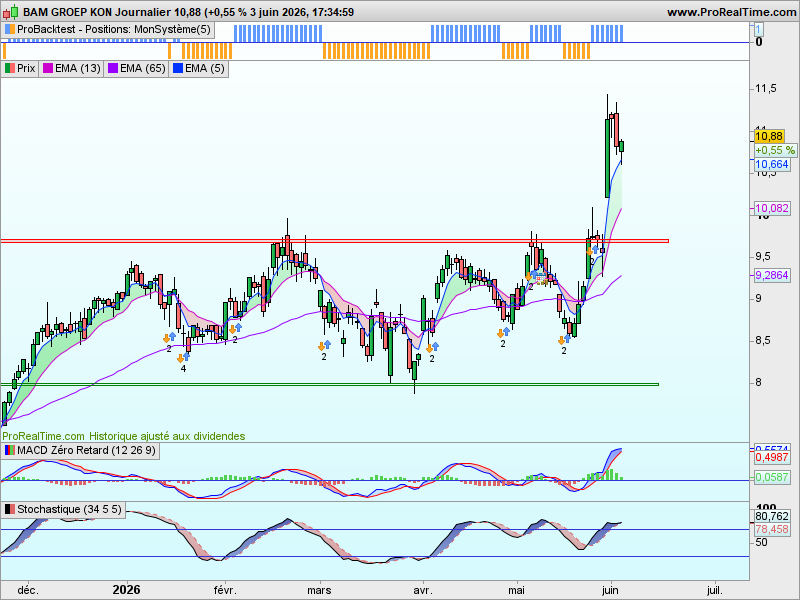Screen dimensions: 800x600
Task: Open MACD Zéro Retard (12 26 9) settings label
Action: (x=86, y=451)
